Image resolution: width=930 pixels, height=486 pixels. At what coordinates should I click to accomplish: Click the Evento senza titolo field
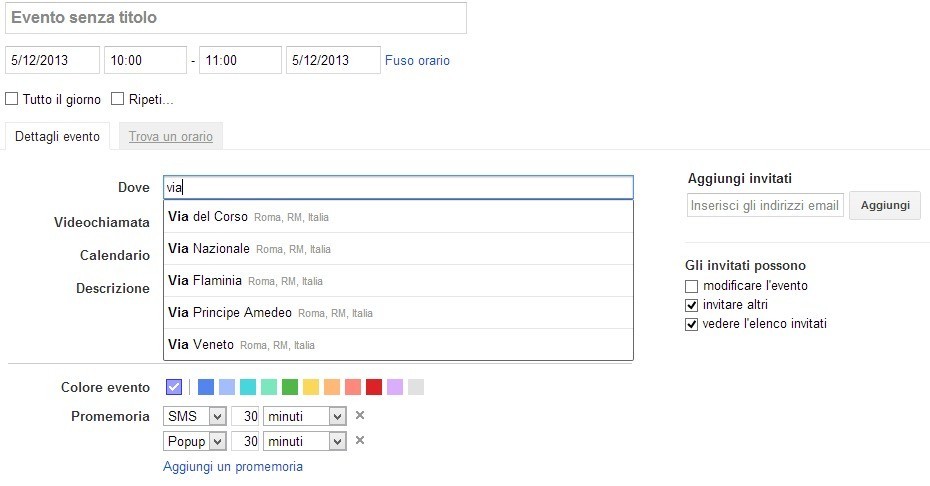[236, 18]
